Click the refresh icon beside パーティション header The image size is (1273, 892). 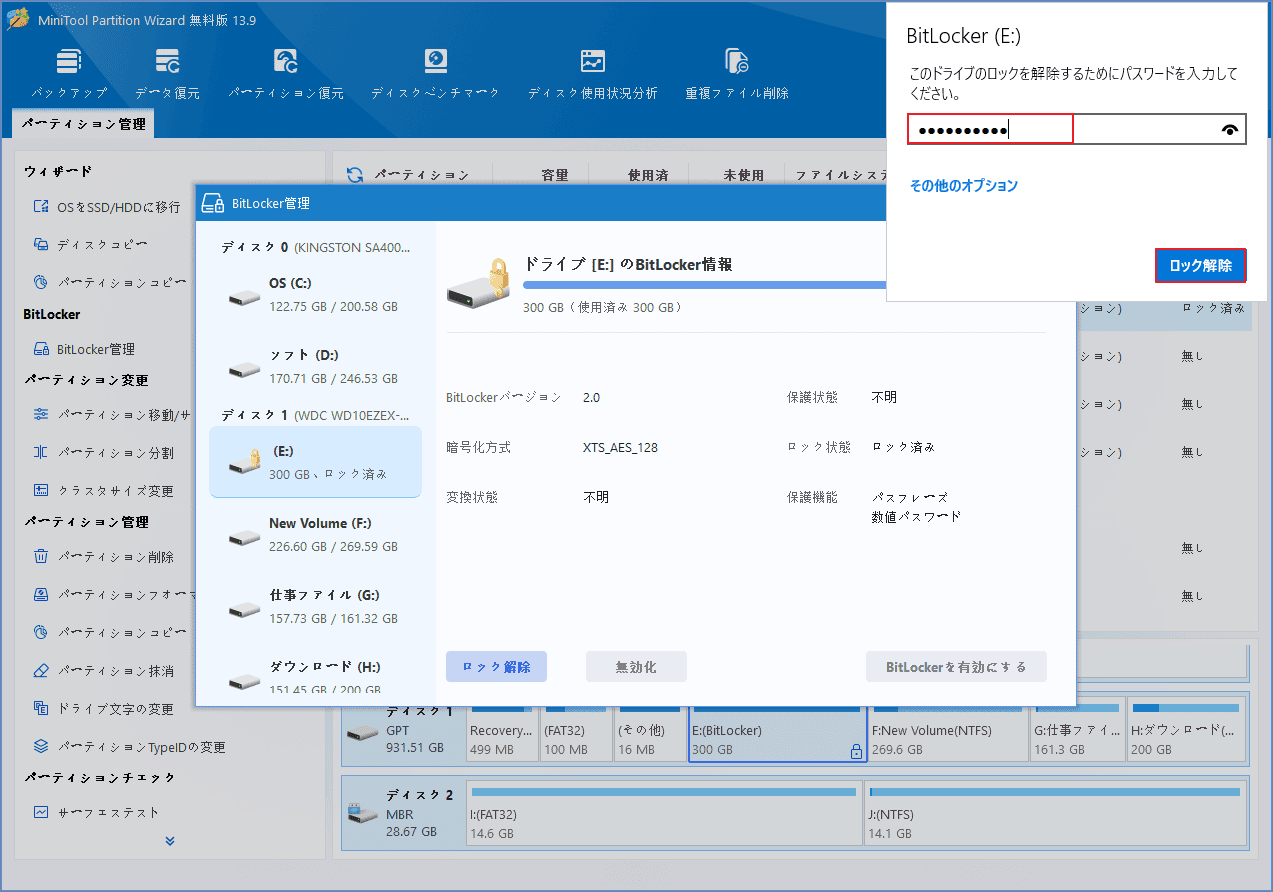point(355,175)
